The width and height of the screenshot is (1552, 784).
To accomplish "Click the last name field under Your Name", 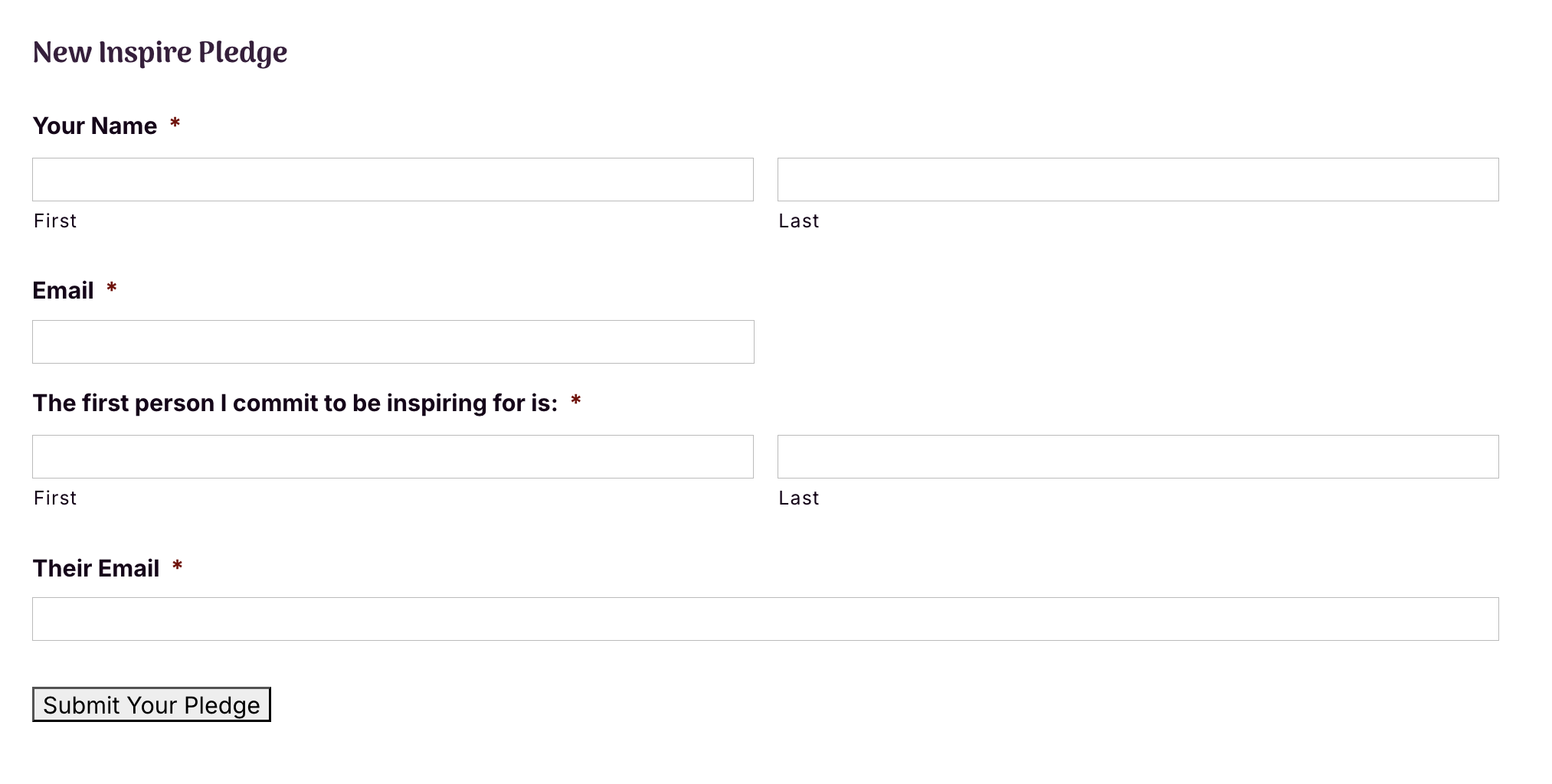I will (x=1138, y=179).
